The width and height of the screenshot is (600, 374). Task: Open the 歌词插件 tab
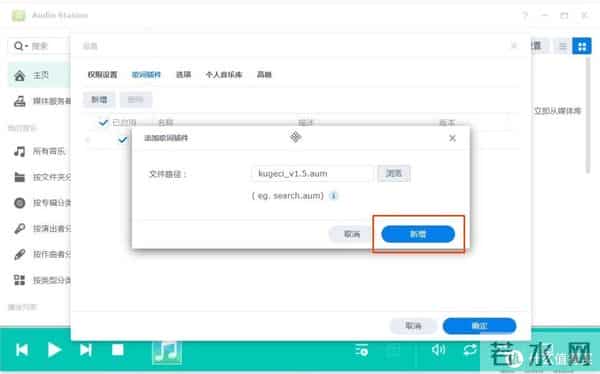(146, 75)
